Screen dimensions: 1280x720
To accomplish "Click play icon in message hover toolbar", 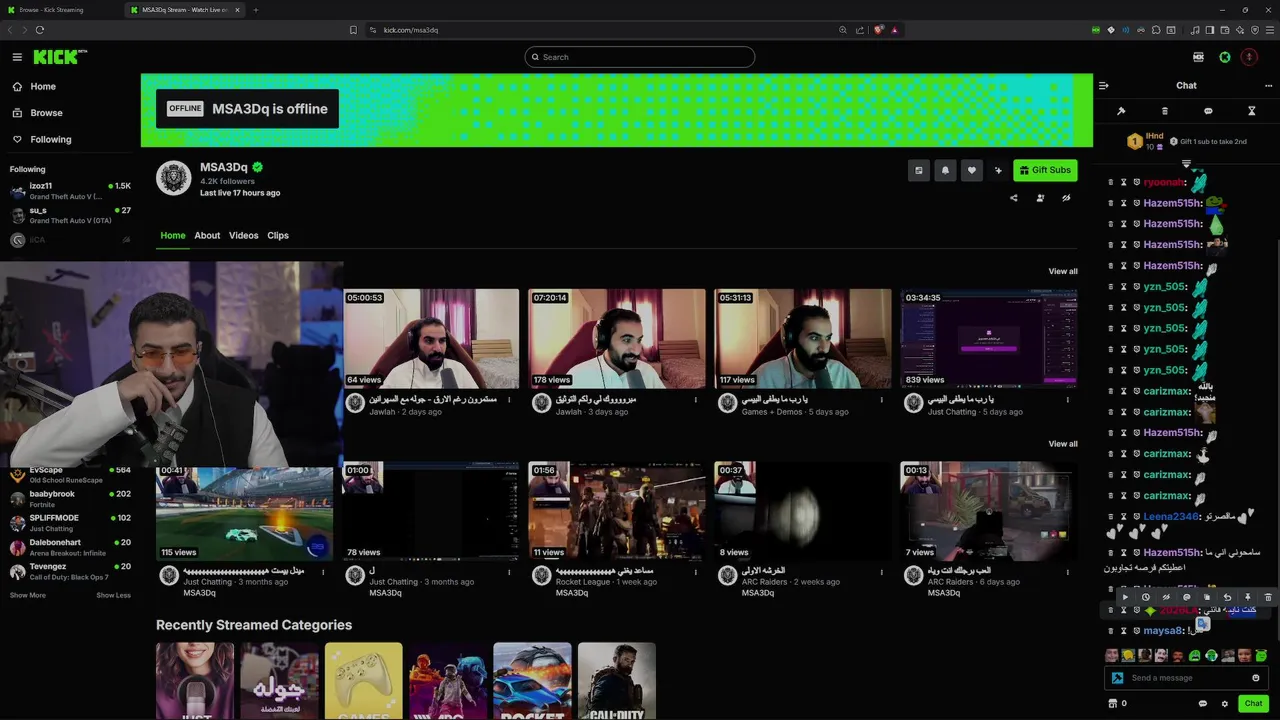I will click(1125, 597).
